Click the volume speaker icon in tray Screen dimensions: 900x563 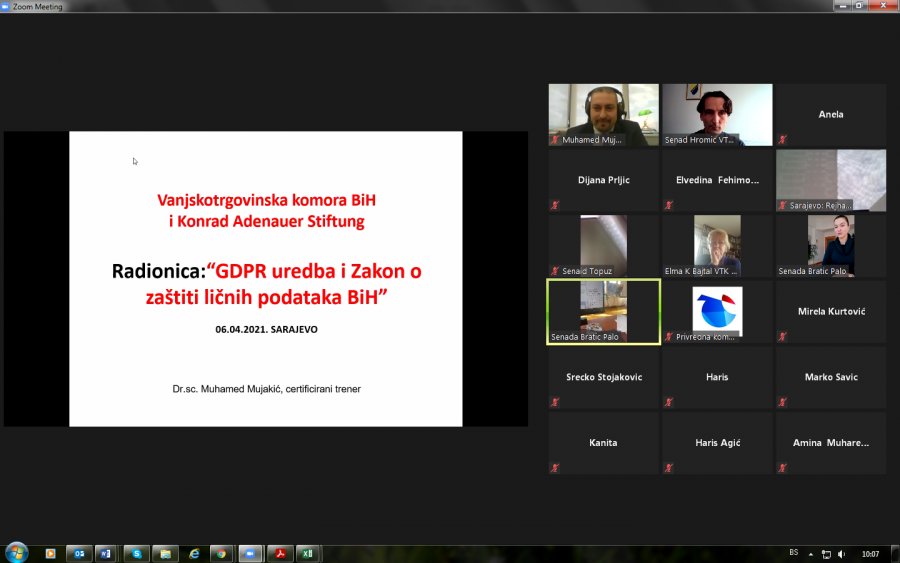click(x=841, y=554)
